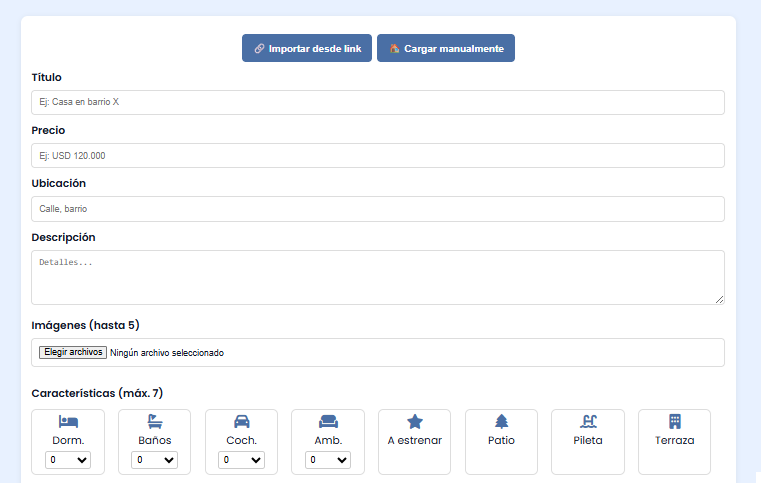Screen dimensions: 761x483
Task: Open the Baños quantity dropdown
Action: click(x=154, y=460)
